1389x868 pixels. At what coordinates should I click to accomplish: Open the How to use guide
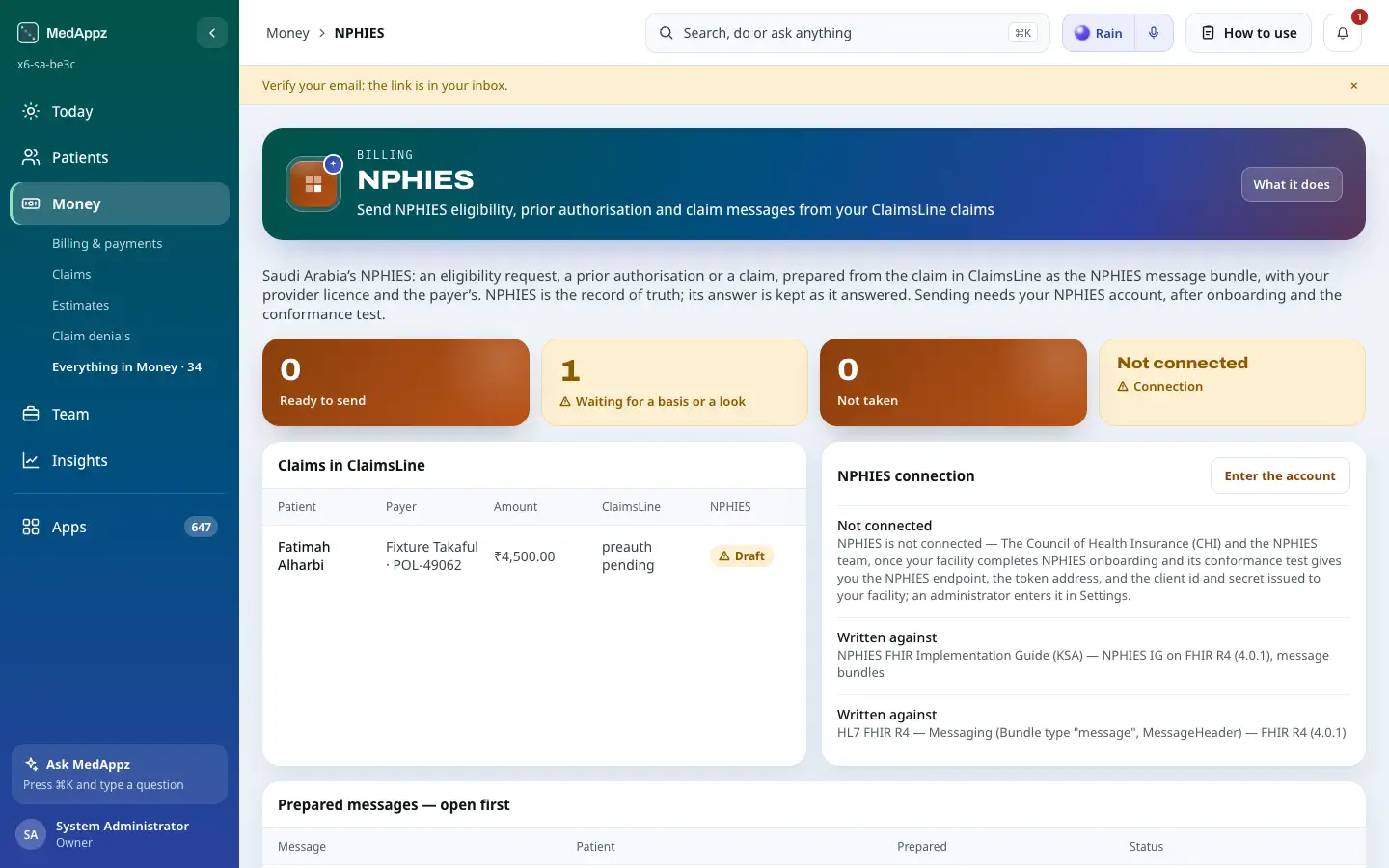pyautogui.click(x=1248, y=33)
